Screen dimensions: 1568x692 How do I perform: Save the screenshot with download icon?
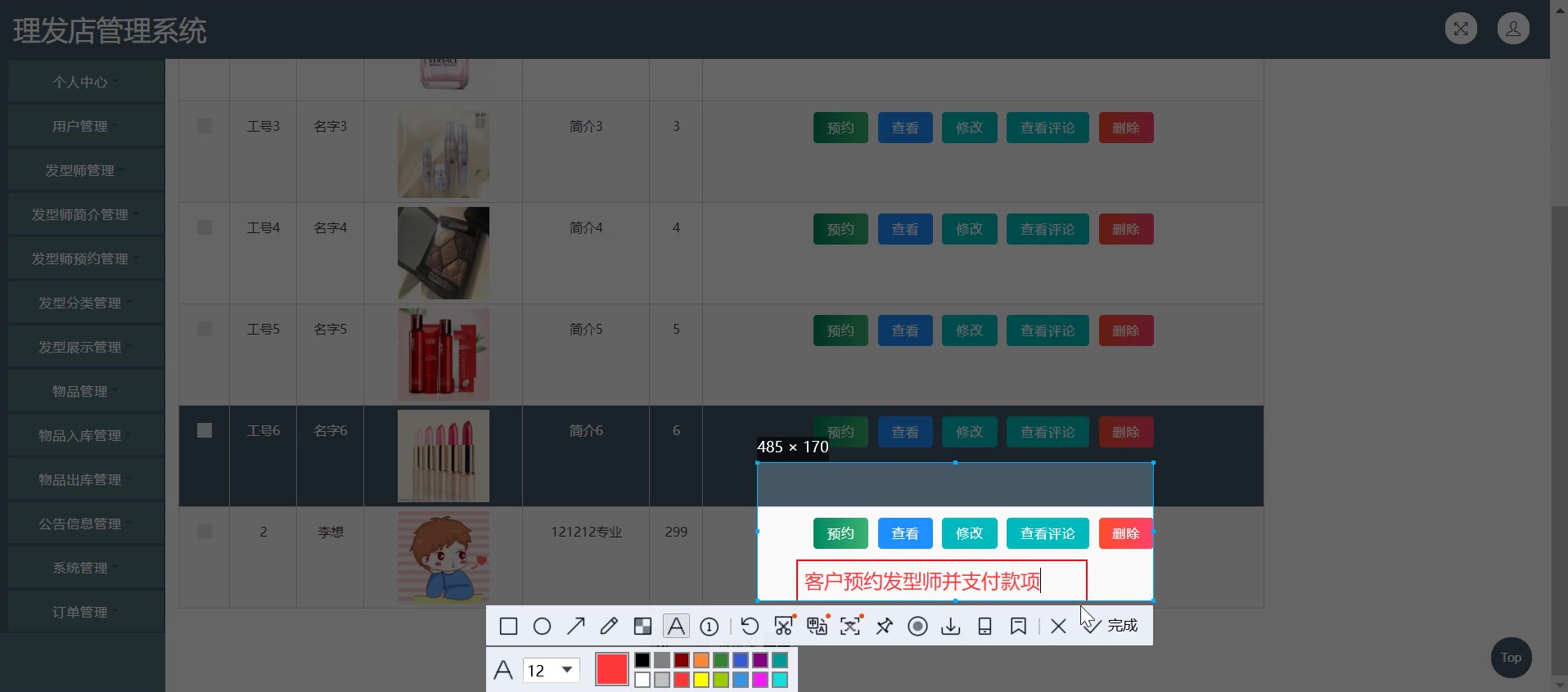tap(951, 627)
